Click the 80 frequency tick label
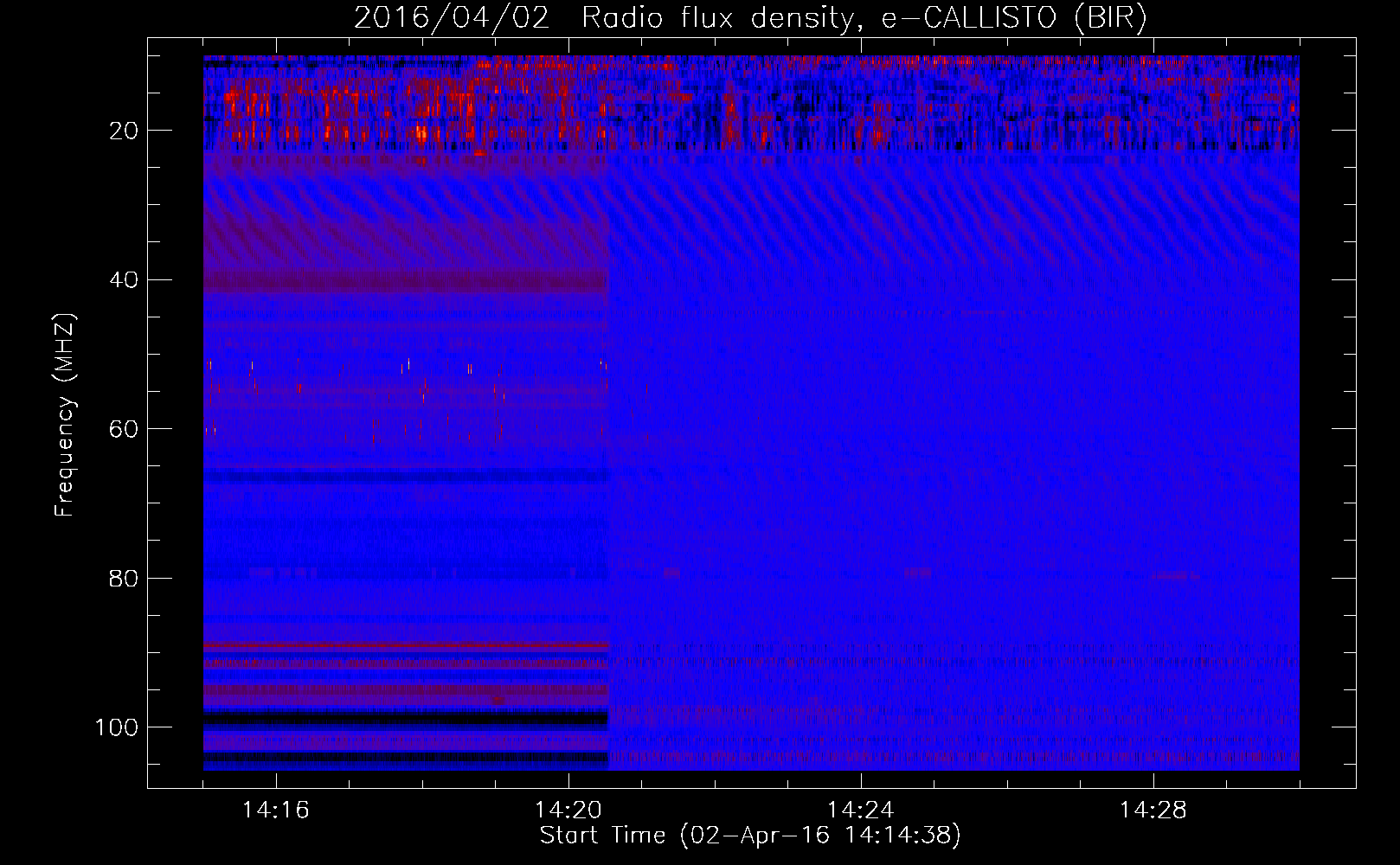Viewport: 1400px width, 865px height. pos(125,578)
